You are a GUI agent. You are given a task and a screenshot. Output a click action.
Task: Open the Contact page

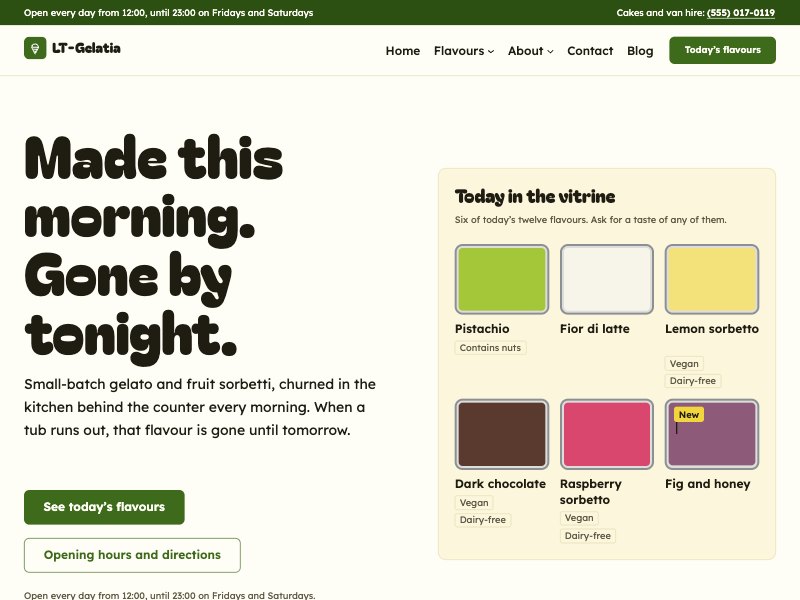pos(590,51)
